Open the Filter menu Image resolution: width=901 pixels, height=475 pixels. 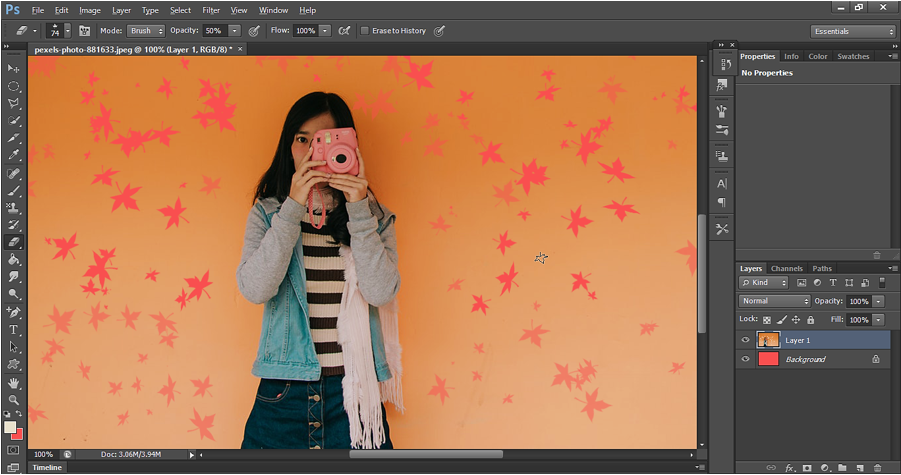point(211,10)
